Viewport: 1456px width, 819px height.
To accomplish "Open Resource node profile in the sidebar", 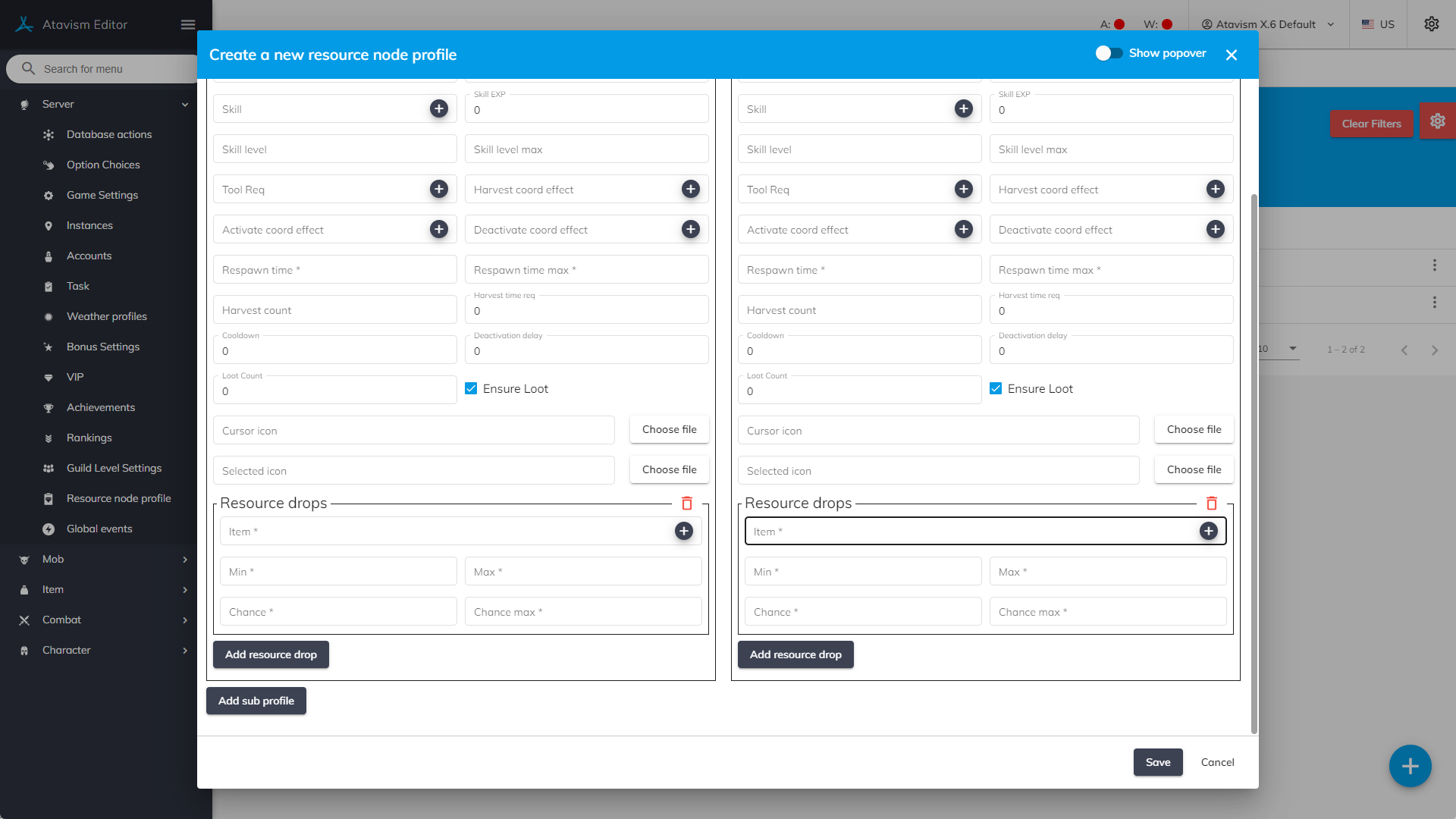I will click(x=118, y=498).
